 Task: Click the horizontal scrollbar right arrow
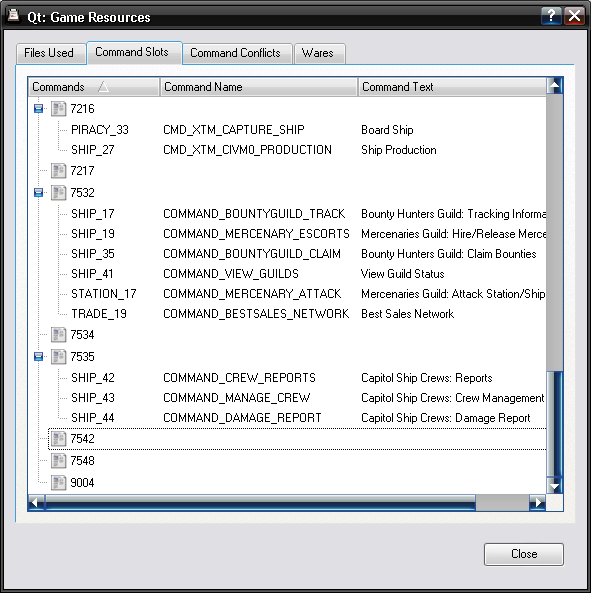[537, 503]
